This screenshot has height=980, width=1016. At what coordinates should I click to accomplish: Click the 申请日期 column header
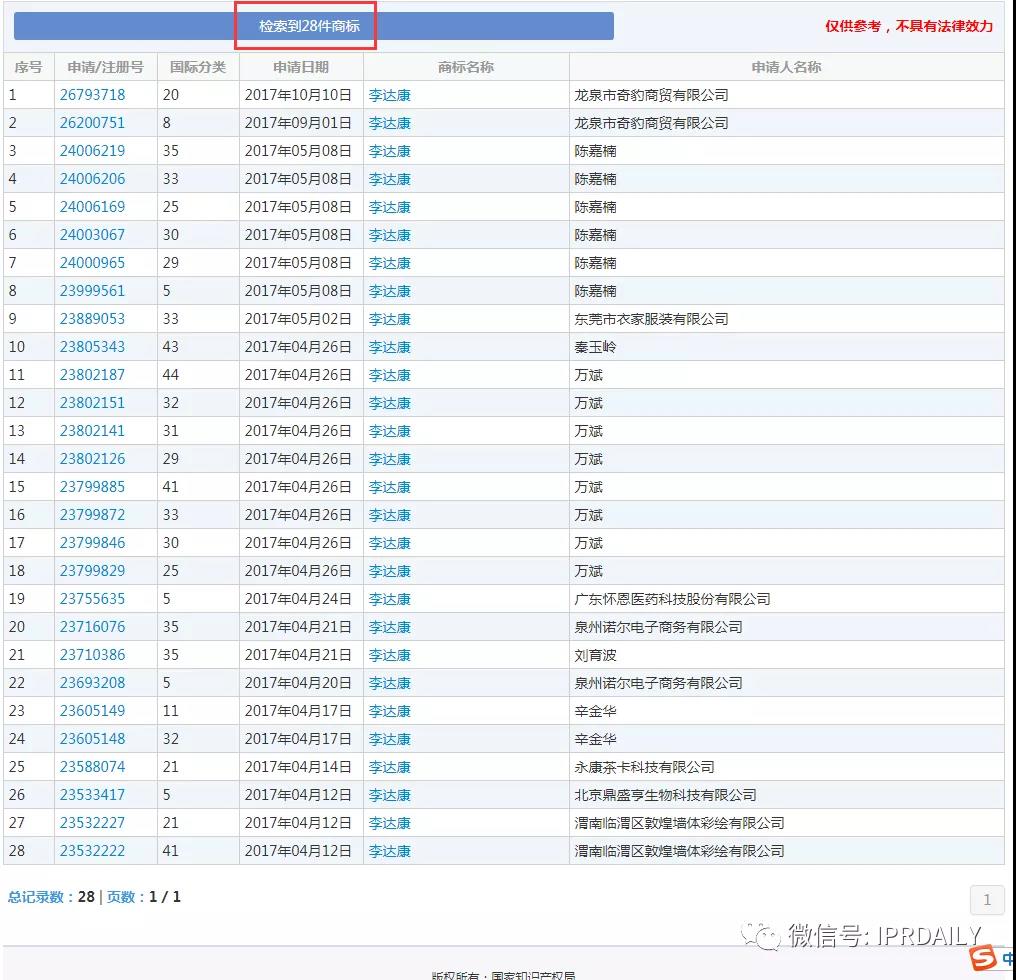point(301,67)
